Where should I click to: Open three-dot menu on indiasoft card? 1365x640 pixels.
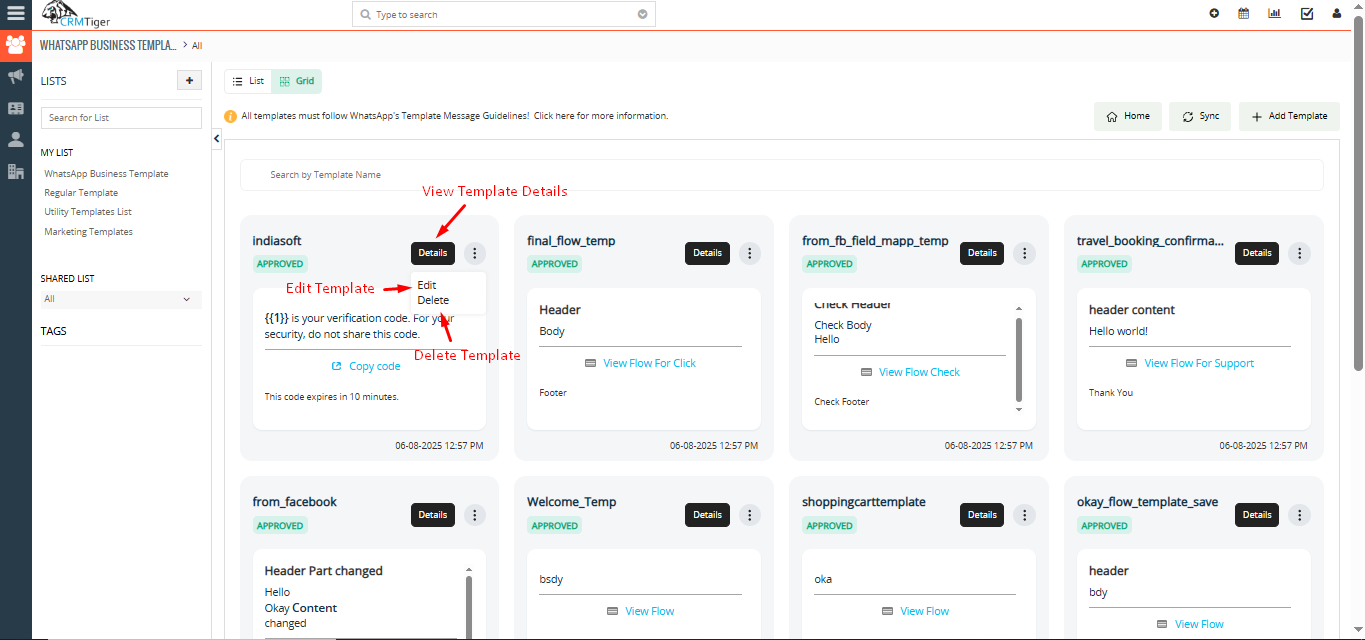pos(475,253)
